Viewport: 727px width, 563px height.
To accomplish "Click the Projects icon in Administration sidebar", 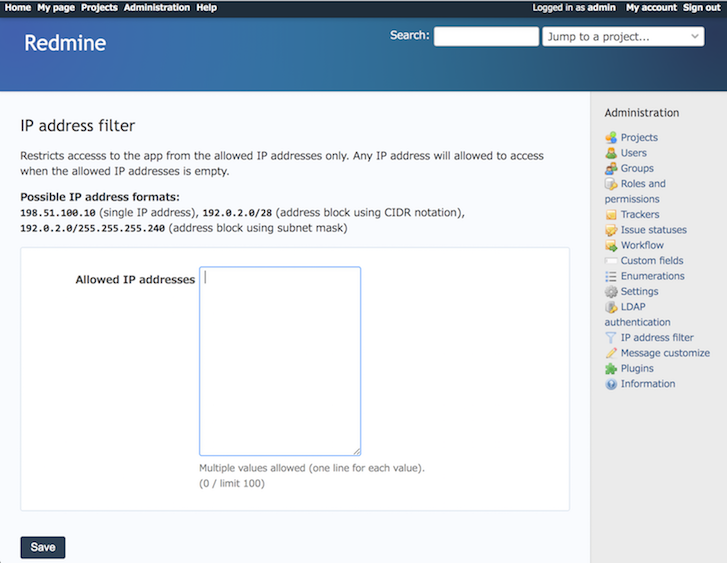I will pyautogui.click(x=611, y=138).
